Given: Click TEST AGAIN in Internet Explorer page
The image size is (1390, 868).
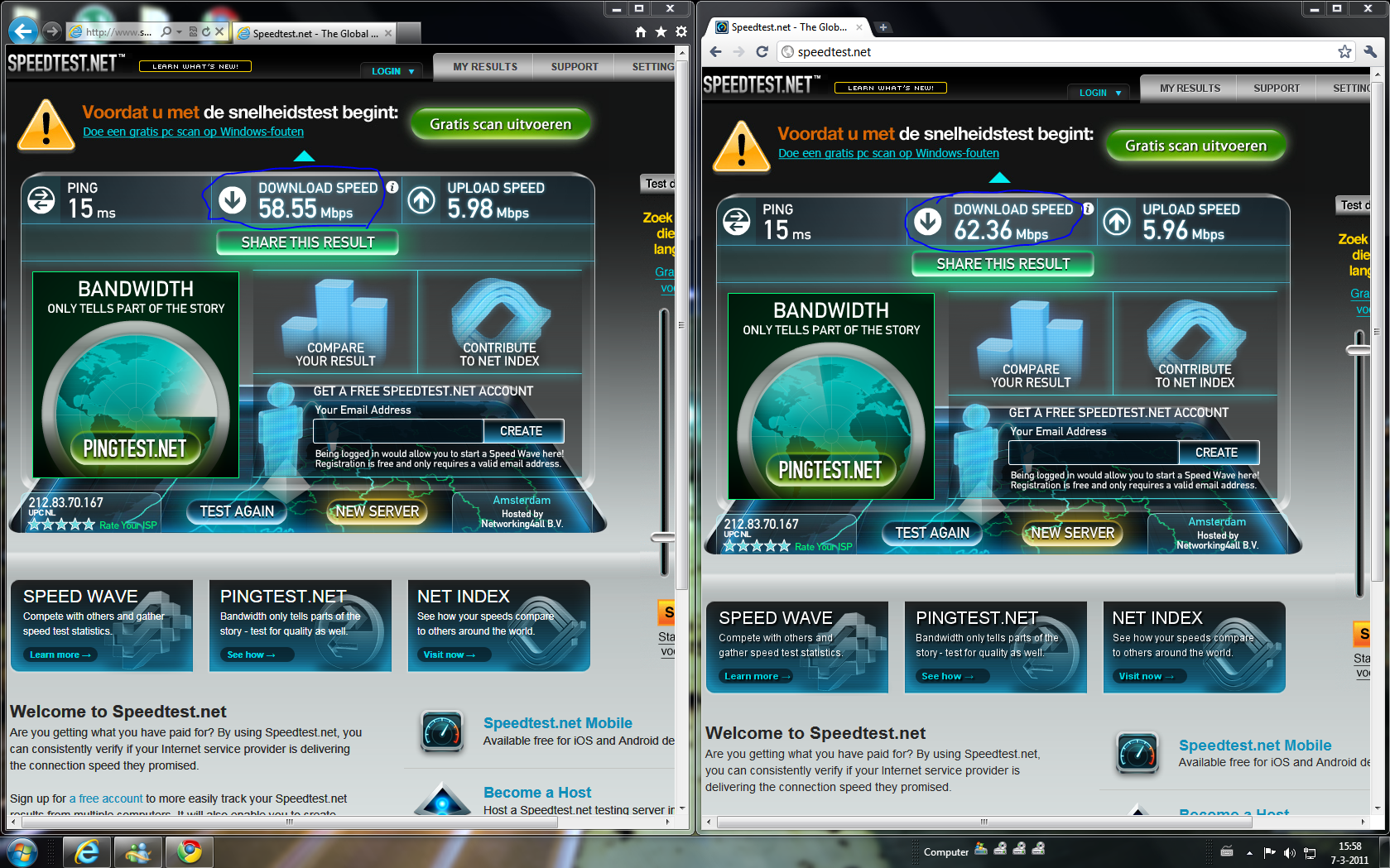Looking at the screenshot, I should [236, 511].
